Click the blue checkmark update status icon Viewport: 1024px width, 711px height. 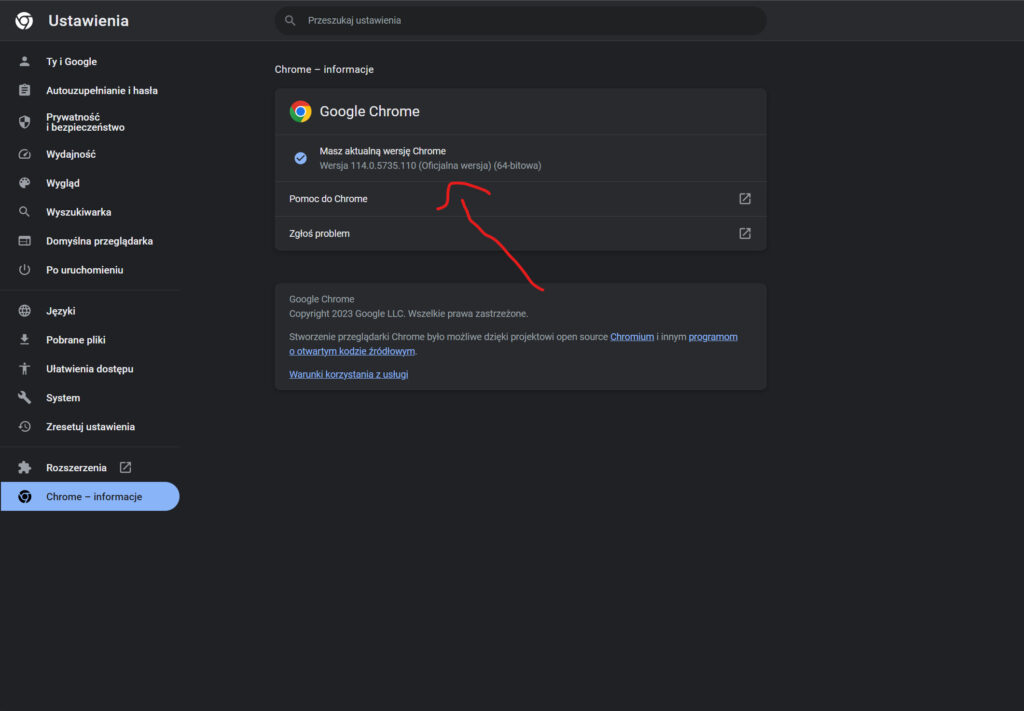[x=300, y=158]
